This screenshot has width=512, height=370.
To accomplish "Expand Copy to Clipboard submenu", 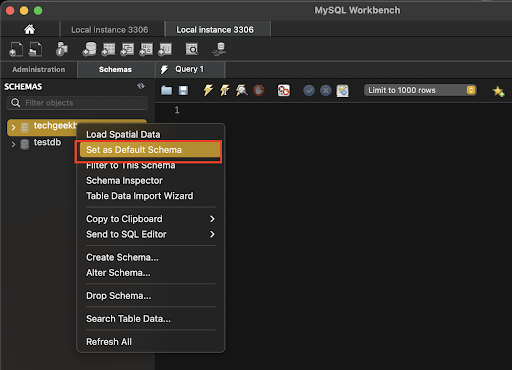I will (151, 219).
